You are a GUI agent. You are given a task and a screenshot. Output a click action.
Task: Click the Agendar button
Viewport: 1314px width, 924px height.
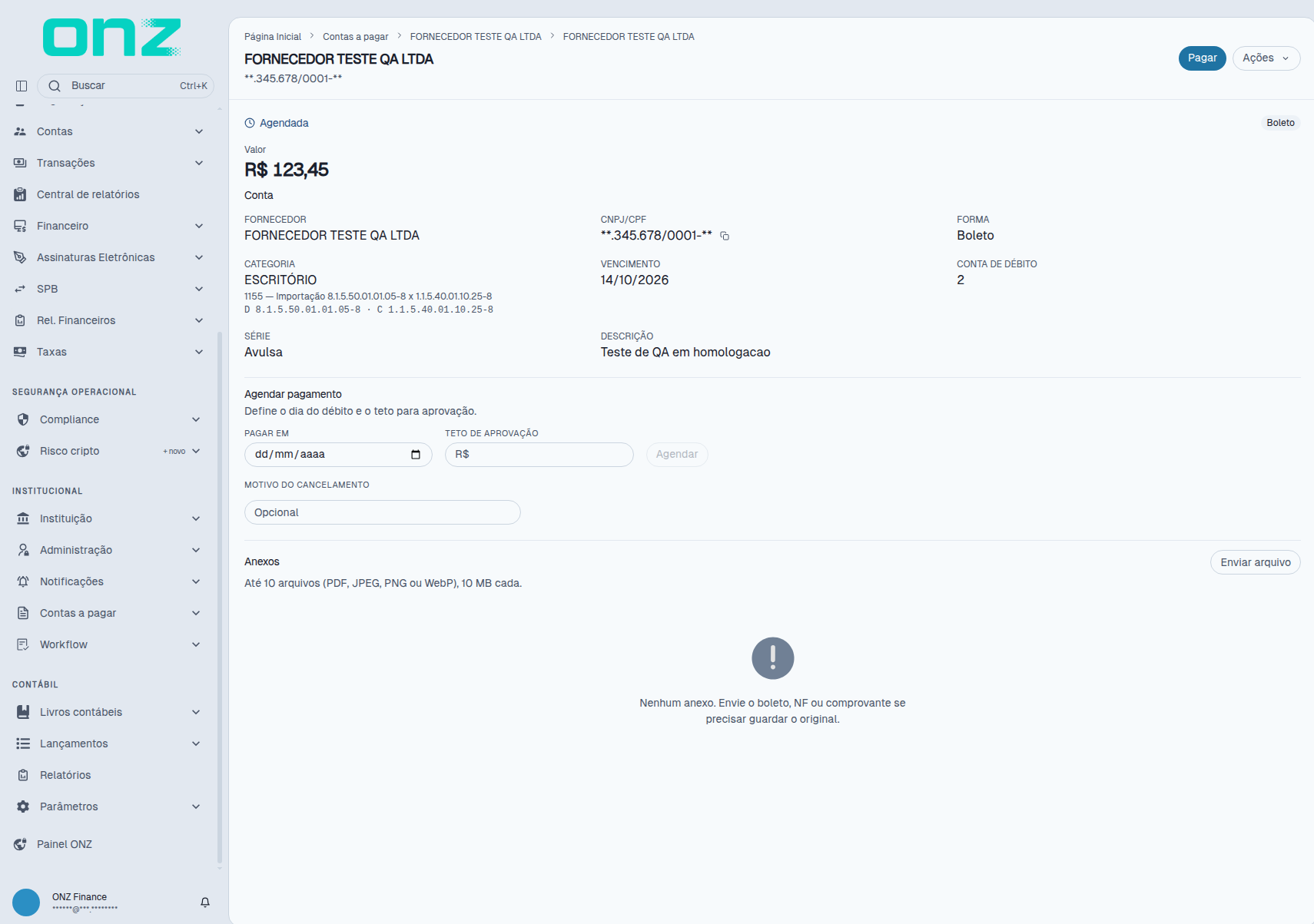pos(677,455)
